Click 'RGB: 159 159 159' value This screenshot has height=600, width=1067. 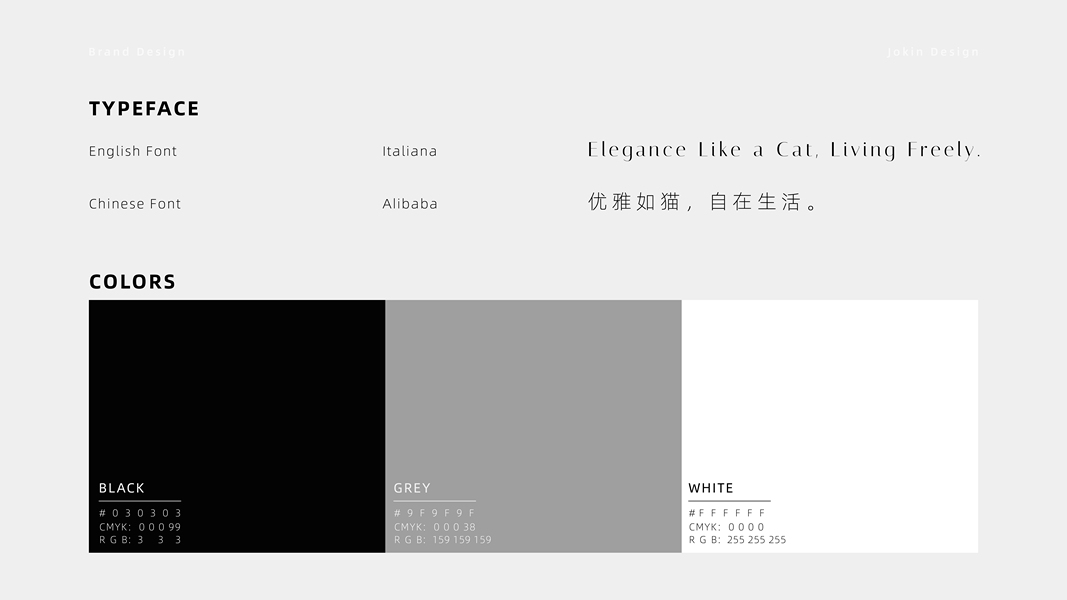tap(442, 540)
